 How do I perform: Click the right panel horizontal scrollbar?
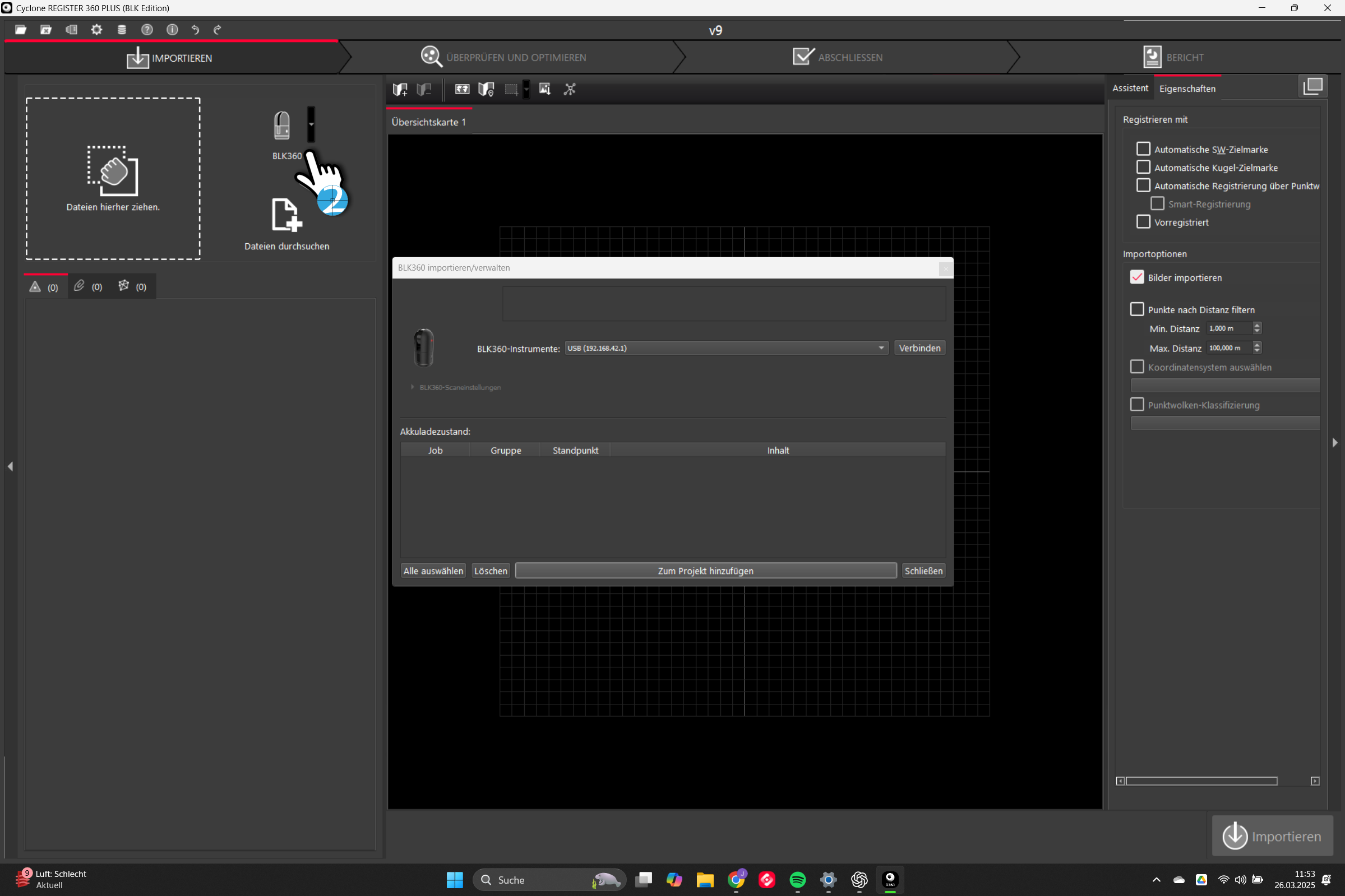(x=1201, y=781)
